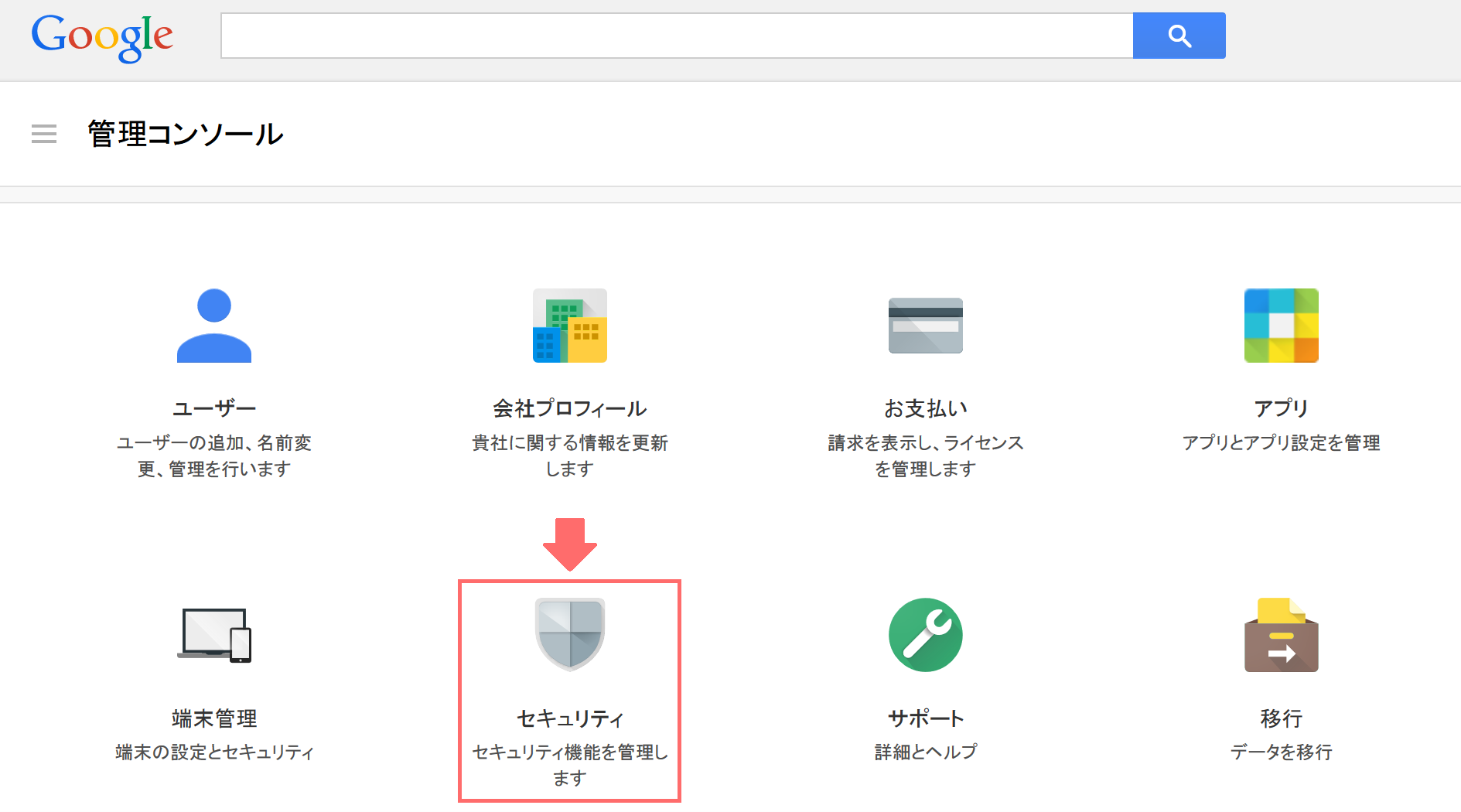Screen dimensions: 1461x812
Task: Open the ユーザー (Users) icon
Action: [x=214, y=325]
